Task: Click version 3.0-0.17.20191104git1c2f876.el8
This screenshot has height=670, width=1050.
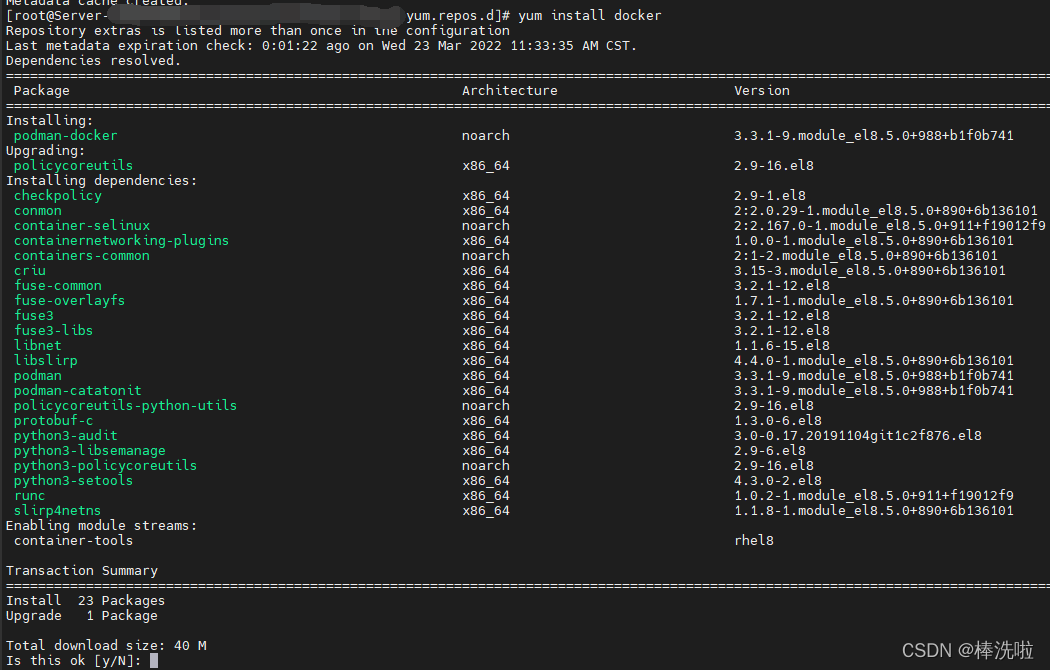Action: coord(858,435)
